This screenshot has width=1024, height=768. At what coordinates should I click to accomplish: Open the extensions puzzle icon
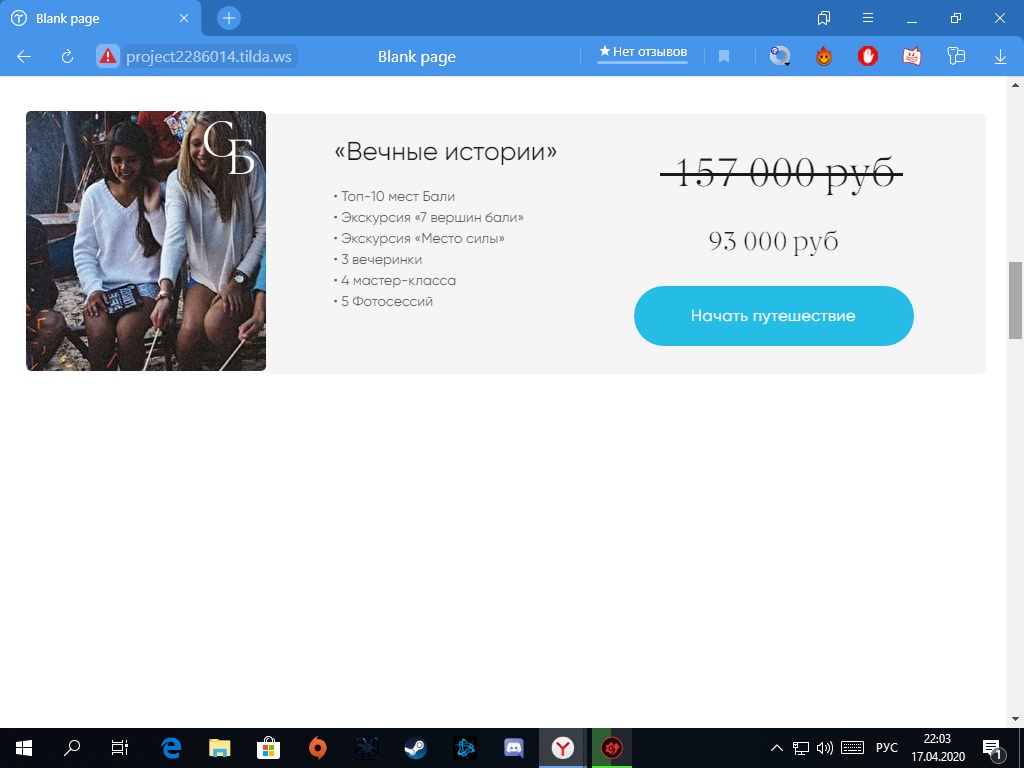(955, 56)
